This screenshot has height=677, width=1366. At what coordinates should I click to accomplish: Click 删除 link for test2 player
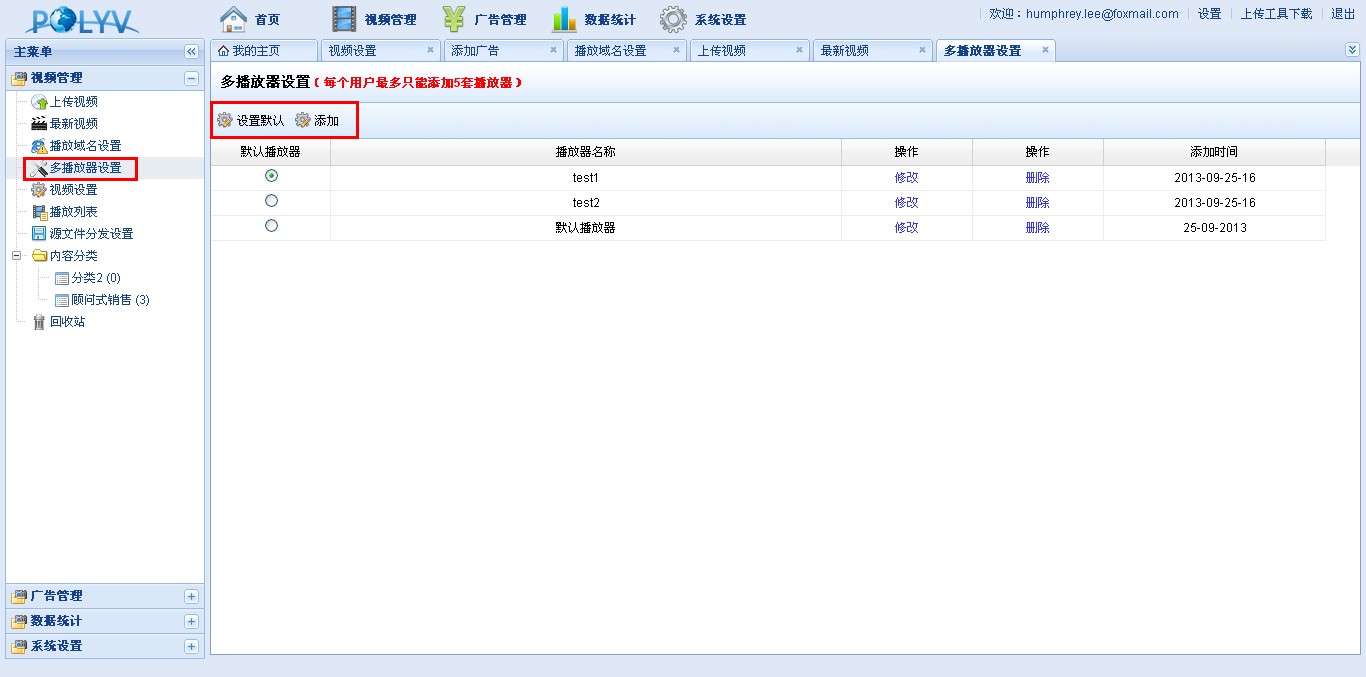click(x=1037, y=203)
